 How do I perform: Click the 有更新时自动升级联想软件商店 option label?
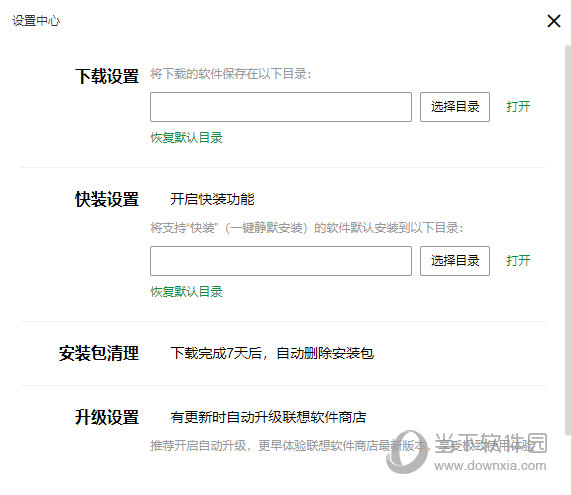268,417
